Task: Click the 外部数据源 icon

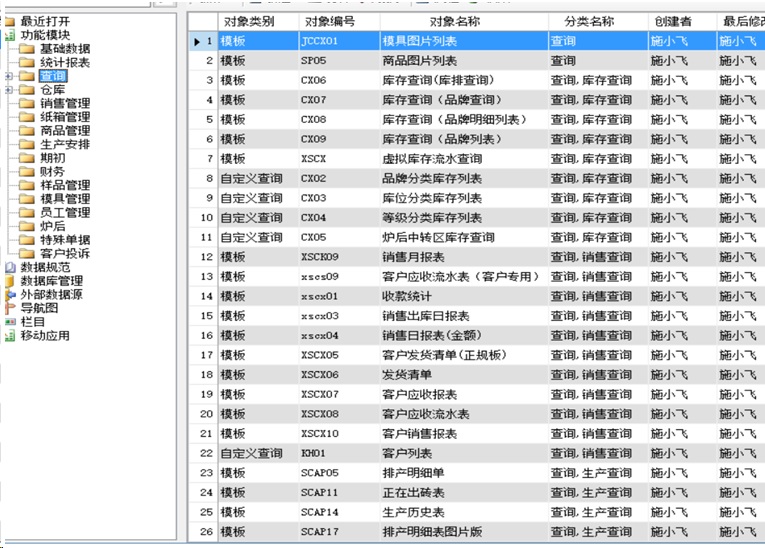Action: [10, 295]
